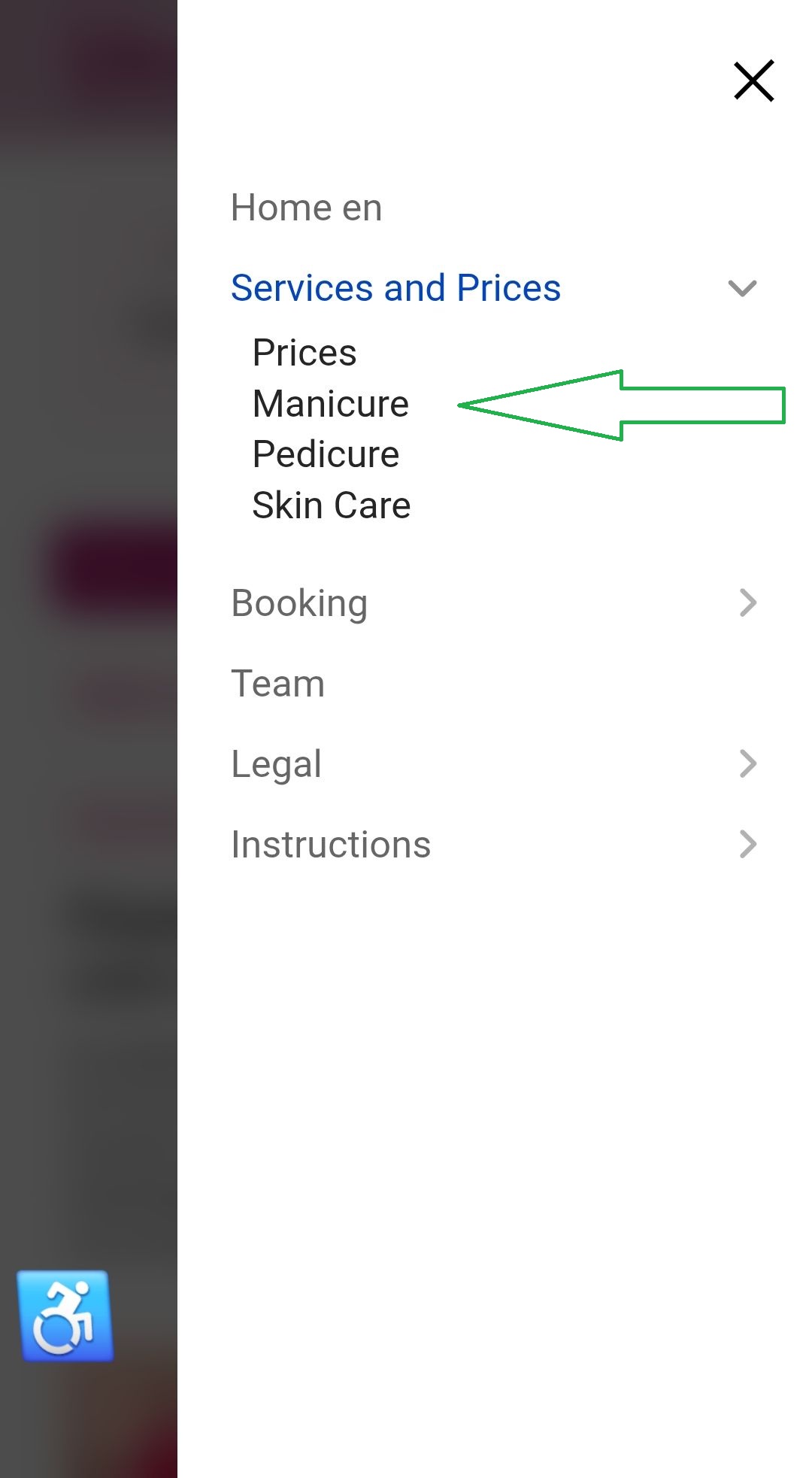Open the Prices submenu link
Viewport: 812px width, 1478px height.
coord(304,353)
